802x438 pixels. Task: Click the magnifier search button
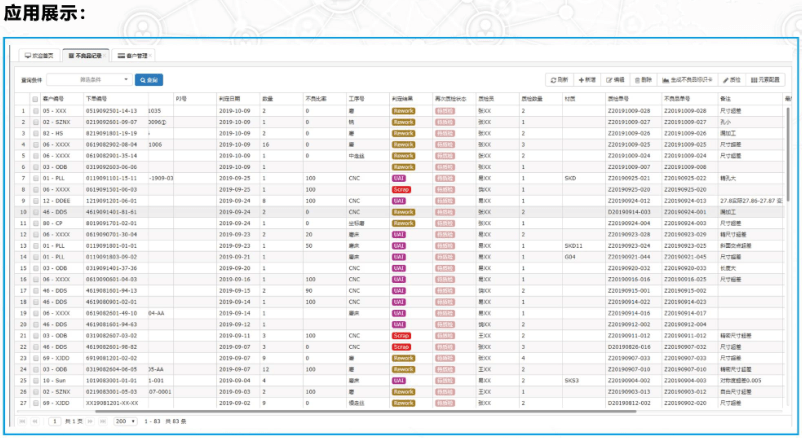pyautogui.click(x=149, y=80)
